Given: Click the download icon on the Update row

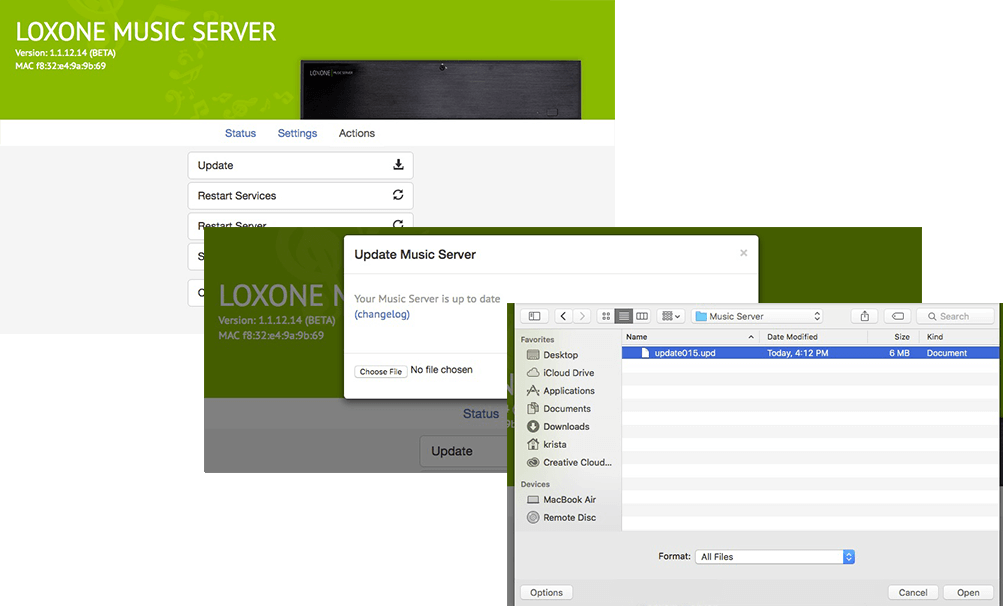Looking at the screenshot, I should coord(399,165).
